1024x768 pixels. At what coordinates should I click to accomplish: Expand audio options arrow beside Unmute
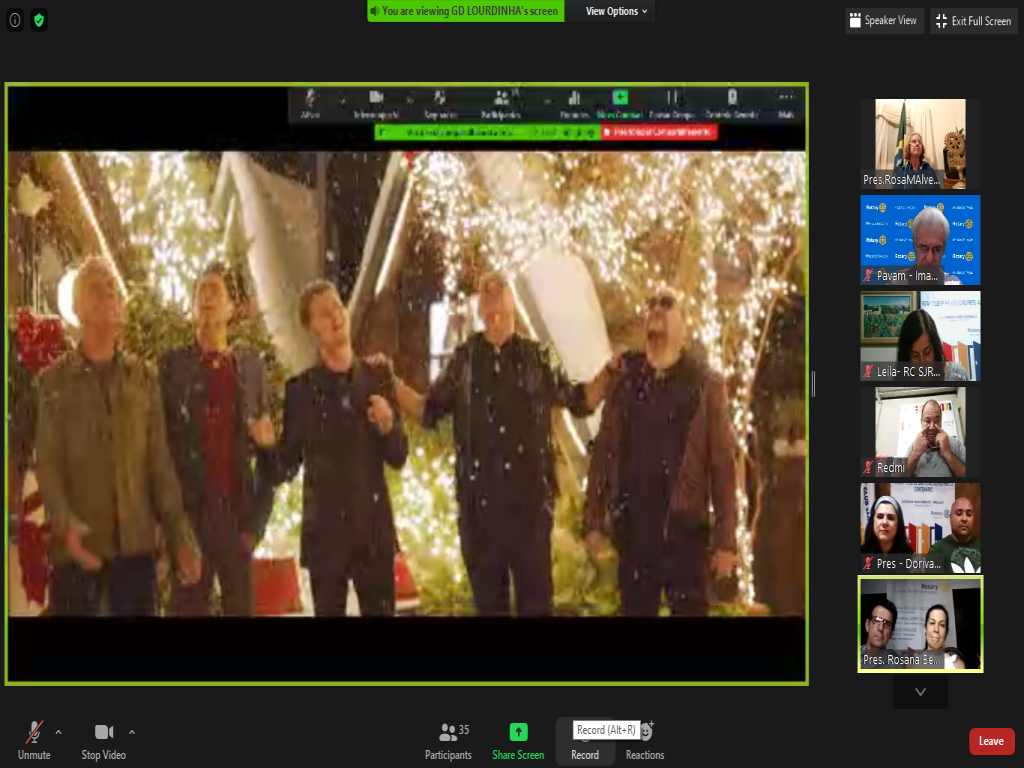(58, 732)
